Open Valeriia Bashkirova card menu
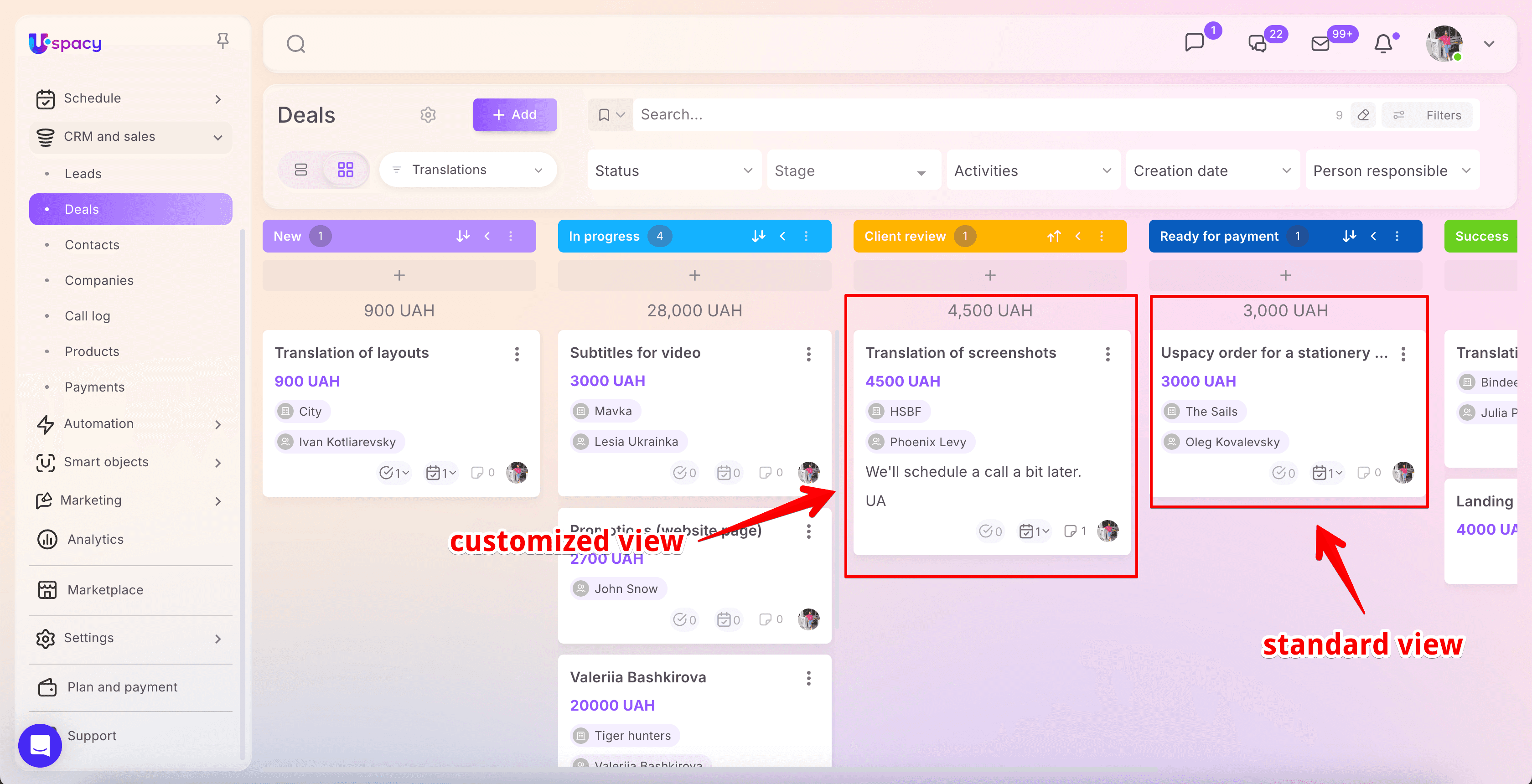This screenshot has height=784, width=1532. (x=809, y=678)
